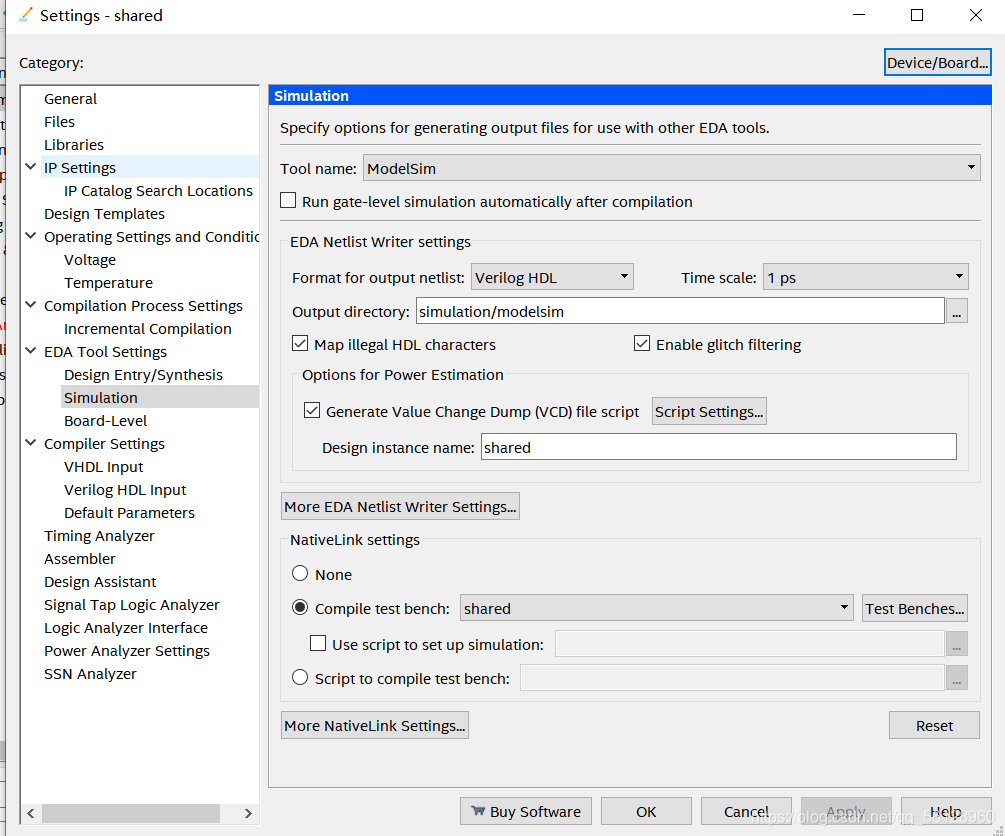1005x836 pixels.
Task: Open Format for output netlist dropdown
Action: click(x=552, y=277)
